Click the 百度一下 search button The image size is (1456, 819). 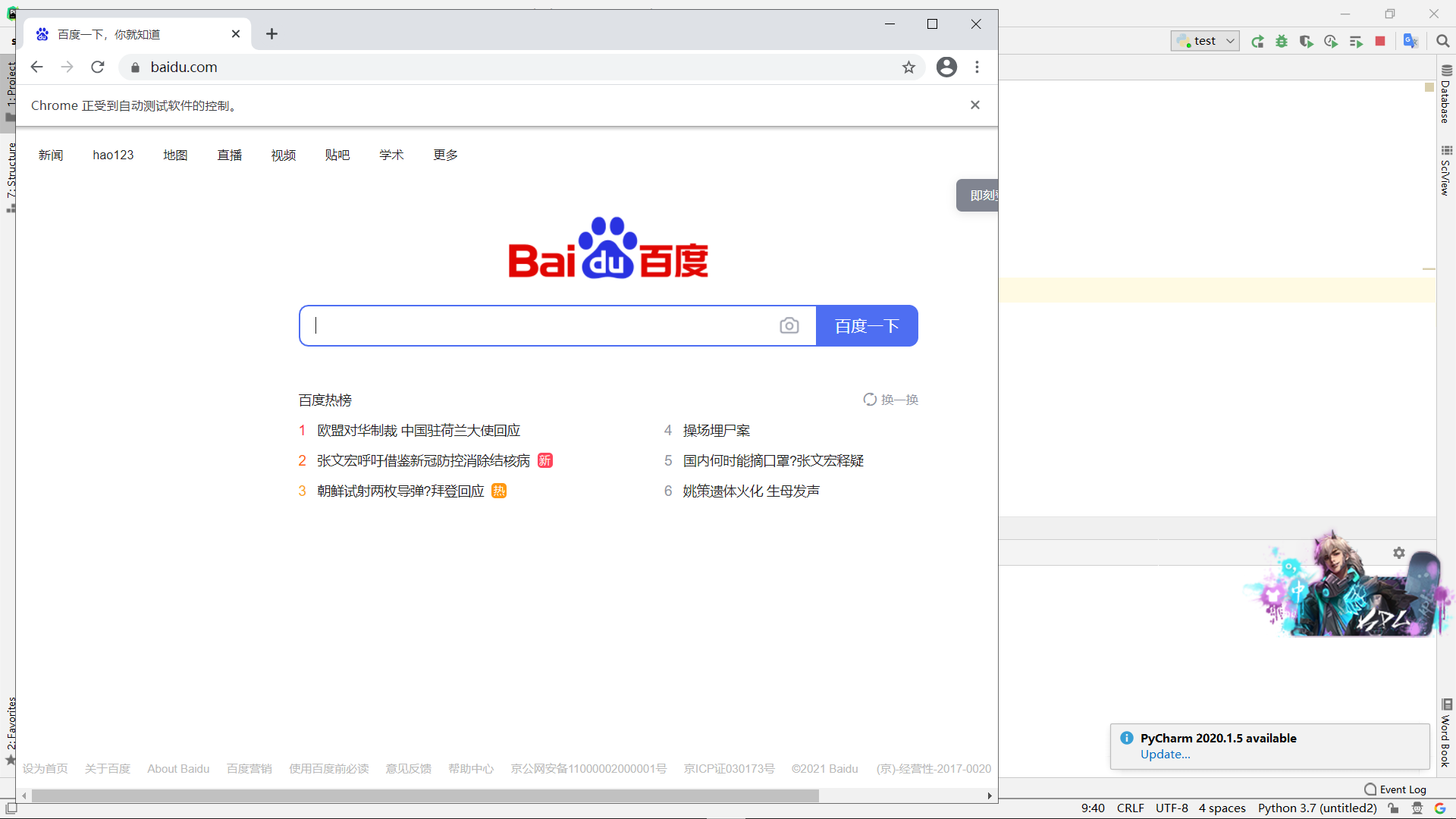(x=867, y=326)
